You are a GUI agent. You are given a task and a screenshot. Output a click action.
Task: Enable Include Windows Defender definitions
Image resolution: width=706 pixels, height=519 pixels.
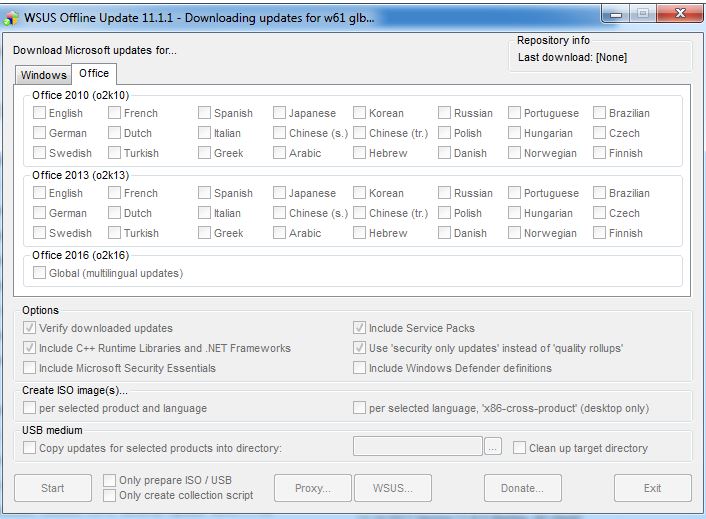pyautogui.click(x=359, y=368)
